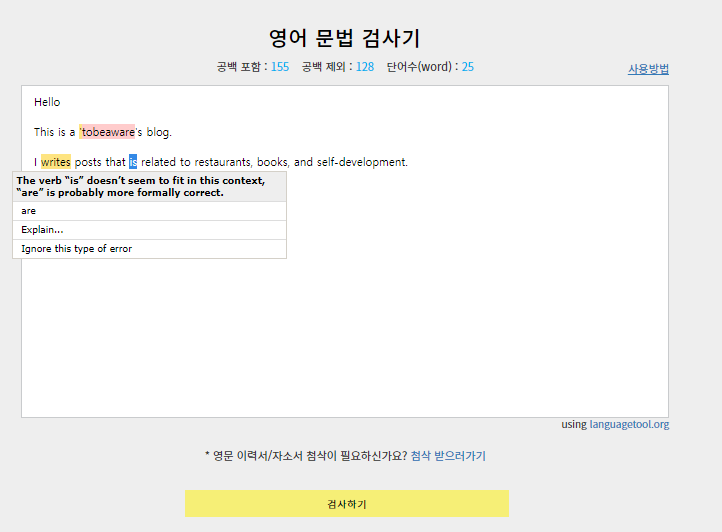Click the page title 영어 문법 검사기
This screenshot has height=532, width=722.
(x=344, y=38)
